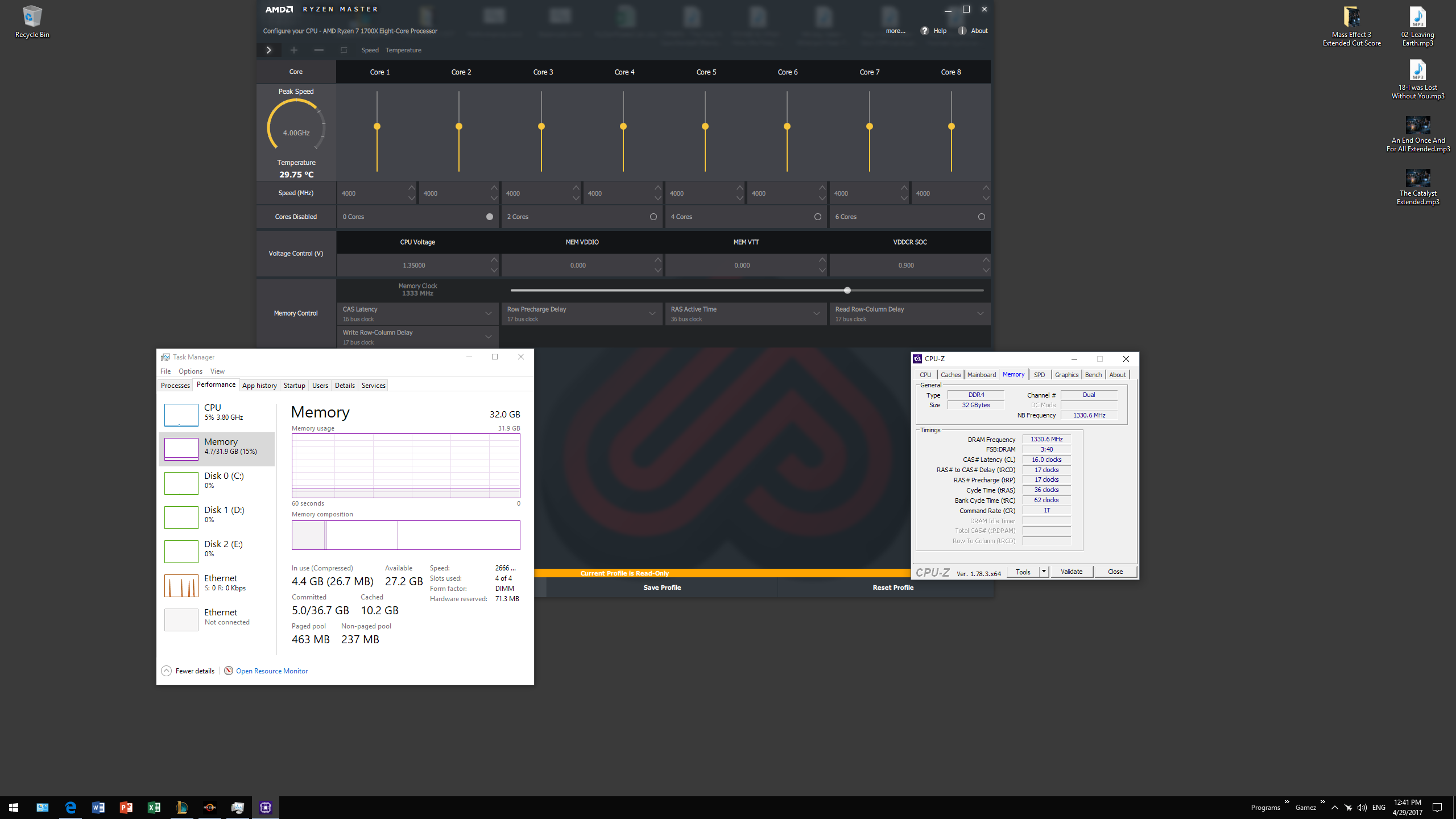Click the Reset Profile button
The height and width of the screenshot is (819, 1456).
(x=893, y=588)
